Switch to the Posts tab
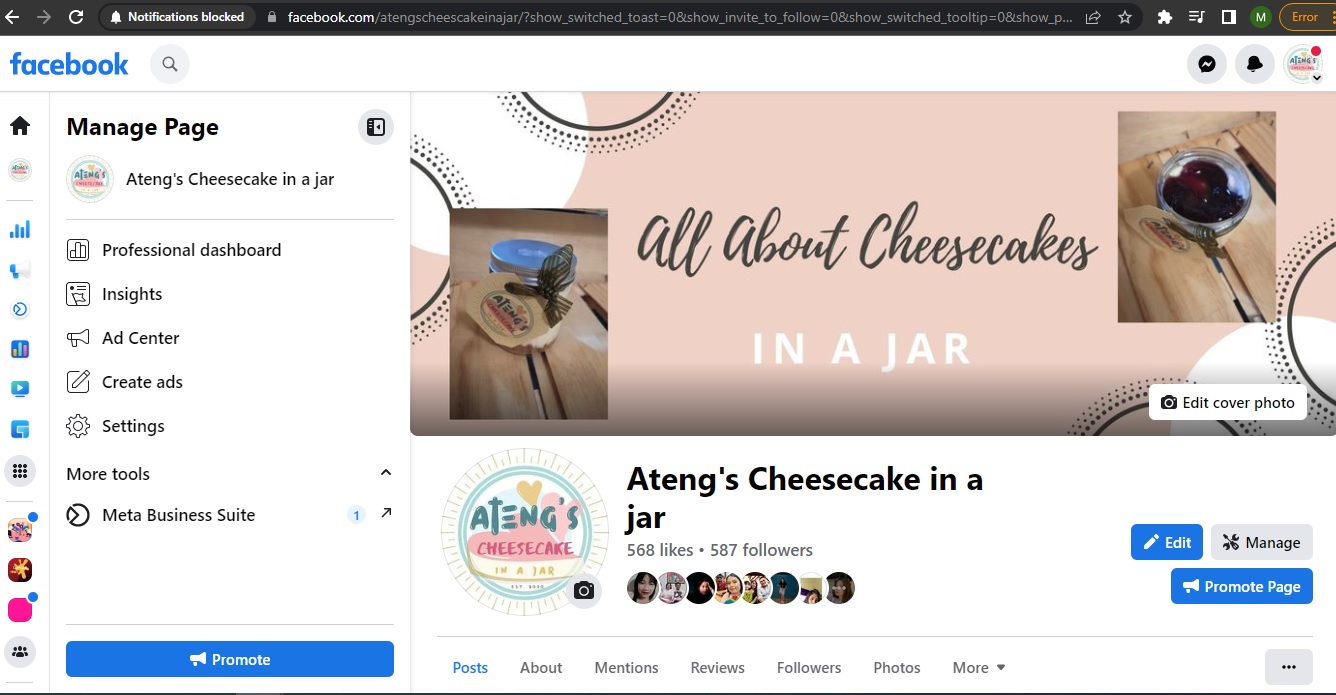1336x695 pixels. pyautogui.click(x=470, y=667)
